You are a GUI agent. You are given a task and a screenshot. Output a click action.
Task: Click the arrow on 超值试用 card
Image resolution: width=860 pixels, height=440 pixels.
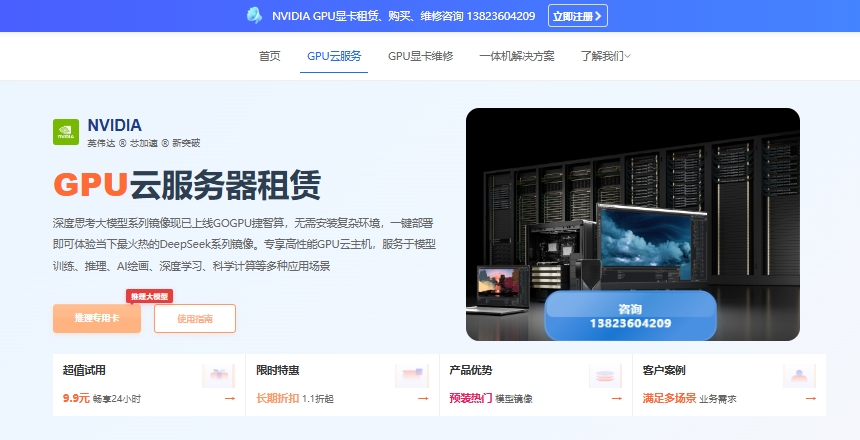coord(229,398)
